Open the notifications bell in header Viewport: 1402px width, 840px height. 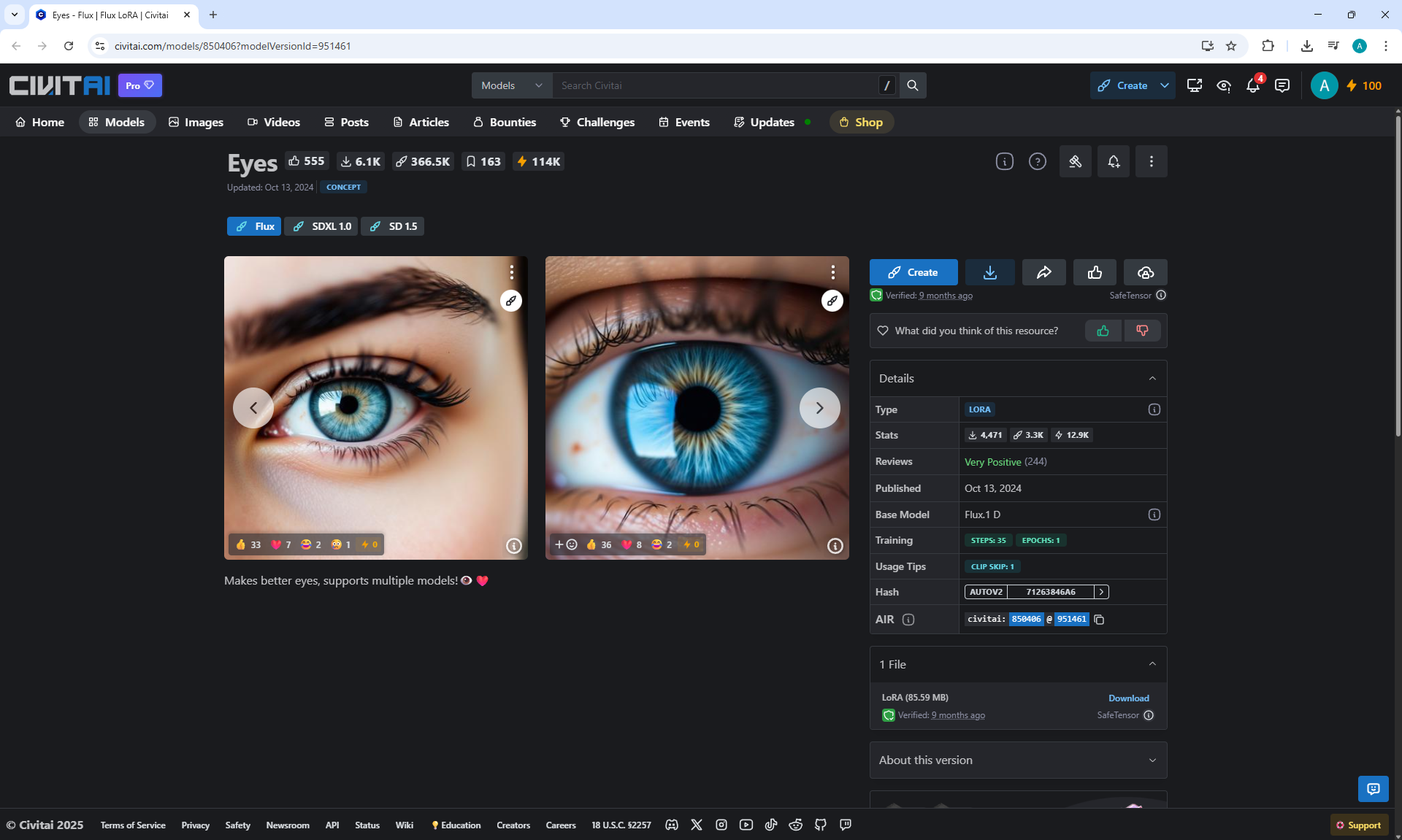[x=1253, y=85]
